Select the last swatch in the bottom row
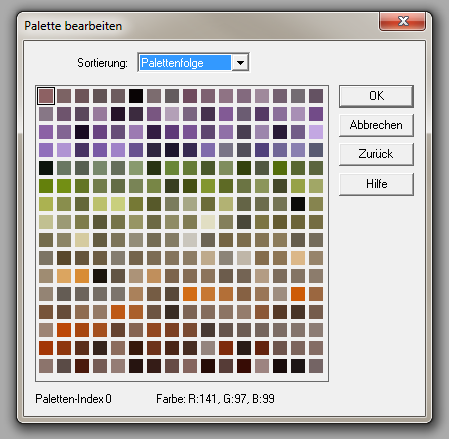Viewport: 449px width, 439px height. click(x=316, y=366)
